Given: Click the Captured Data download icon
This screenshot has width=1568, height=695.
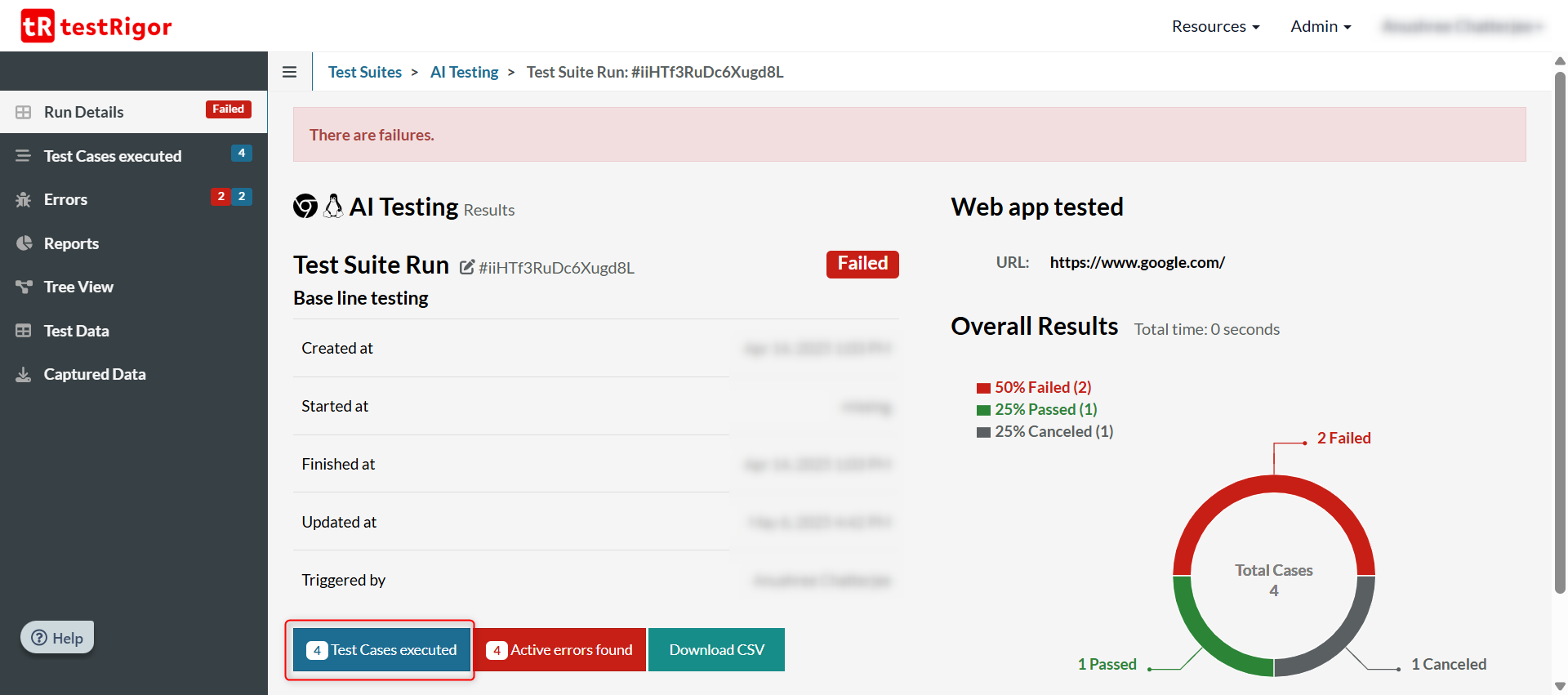Looking at the screenshot, I should tap(24, 374).
